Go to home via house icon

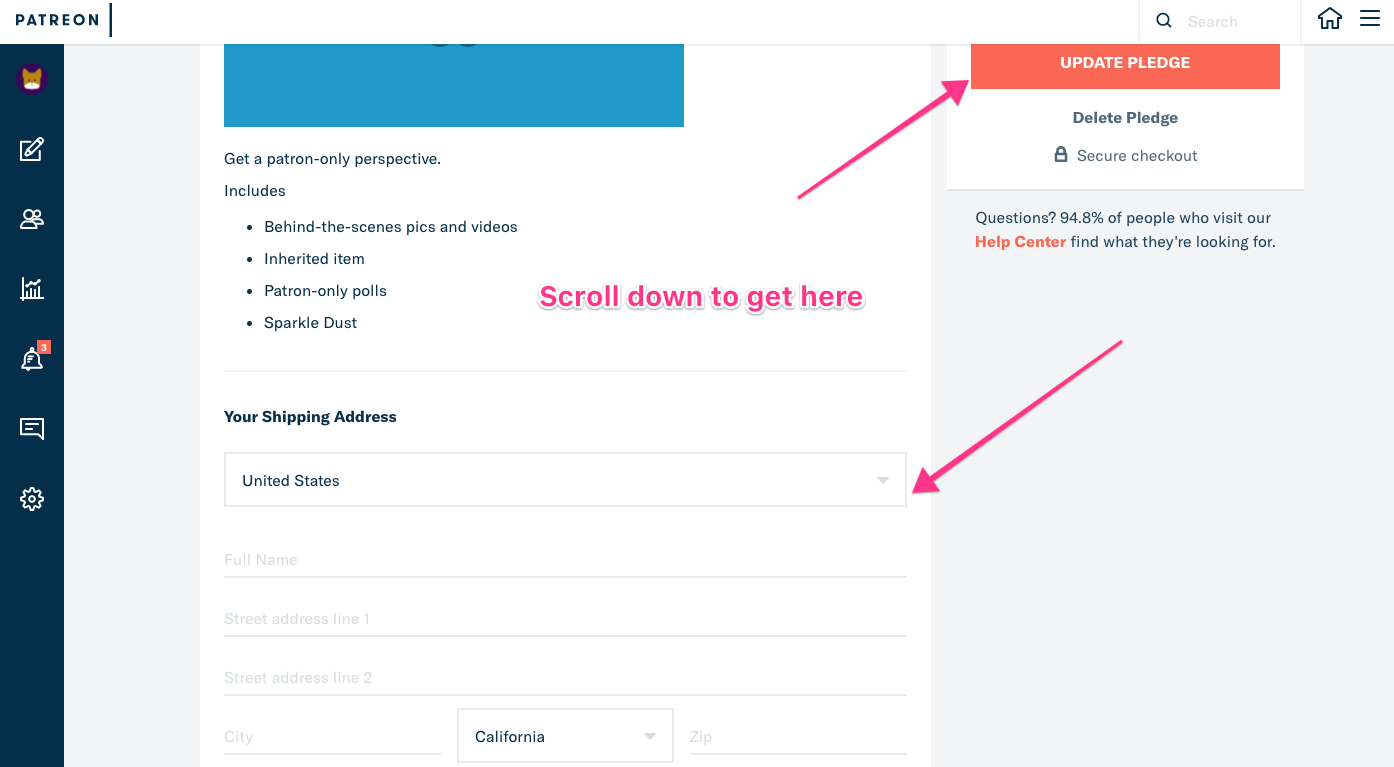pos(1329,19)
